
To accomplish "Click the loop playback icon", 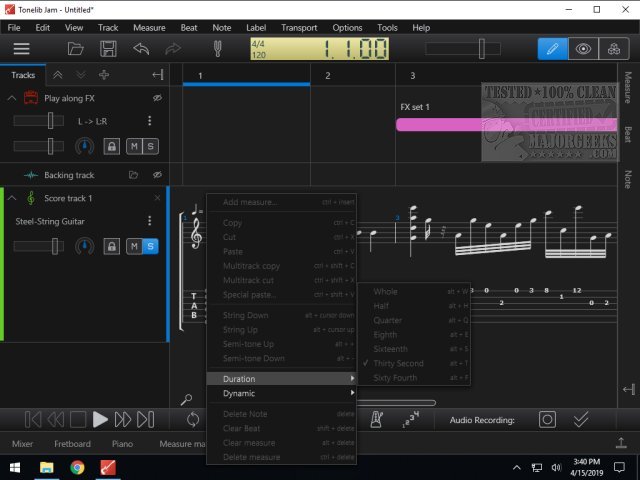I will pos(193,420).
